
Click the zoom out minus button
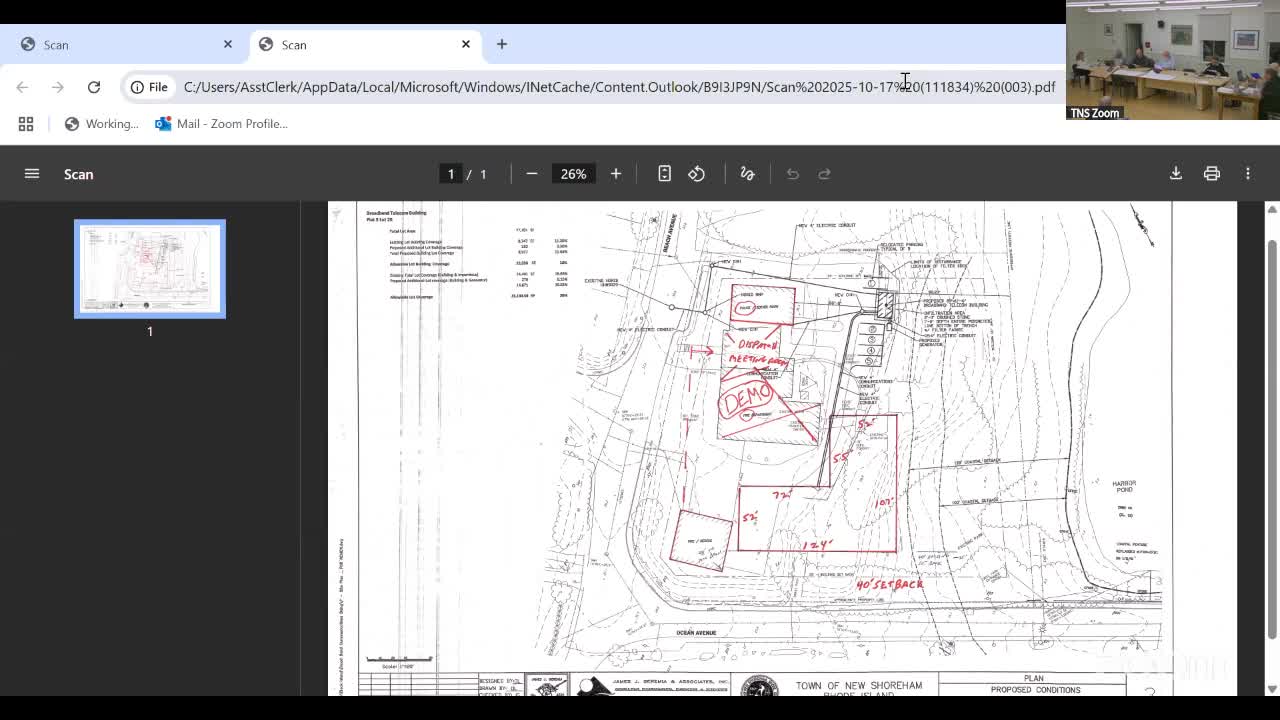tap(532, 174)
